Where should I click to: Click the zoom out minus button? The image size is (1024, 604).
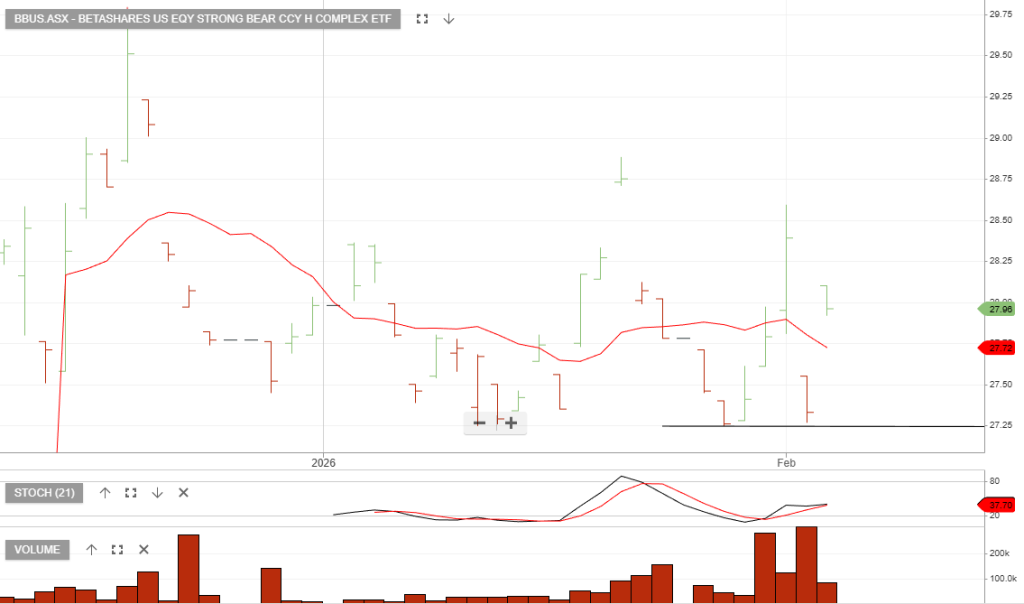(479, 423)
